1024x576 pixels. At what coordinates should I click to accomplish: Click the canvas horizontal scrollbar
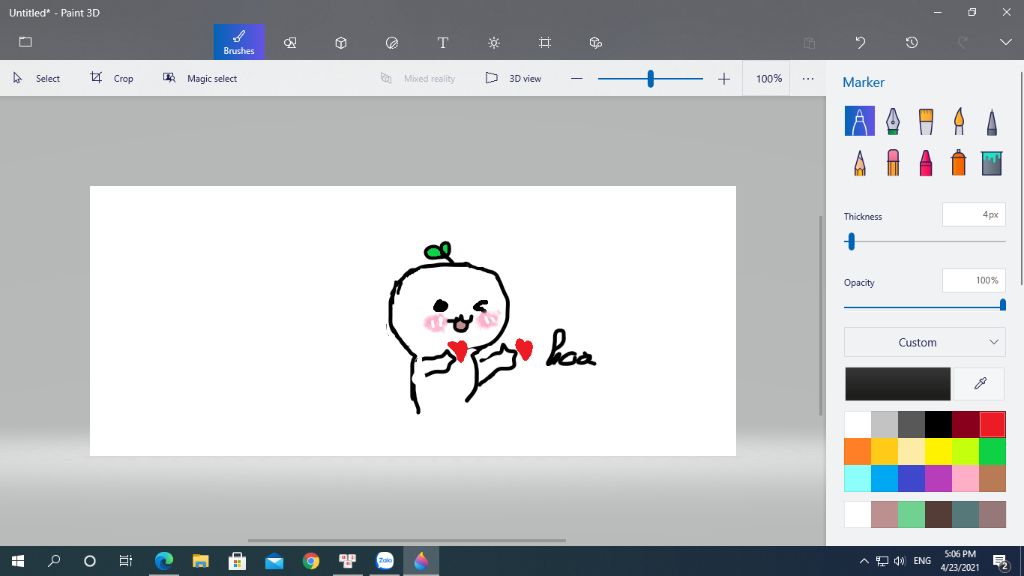point(407,541)
